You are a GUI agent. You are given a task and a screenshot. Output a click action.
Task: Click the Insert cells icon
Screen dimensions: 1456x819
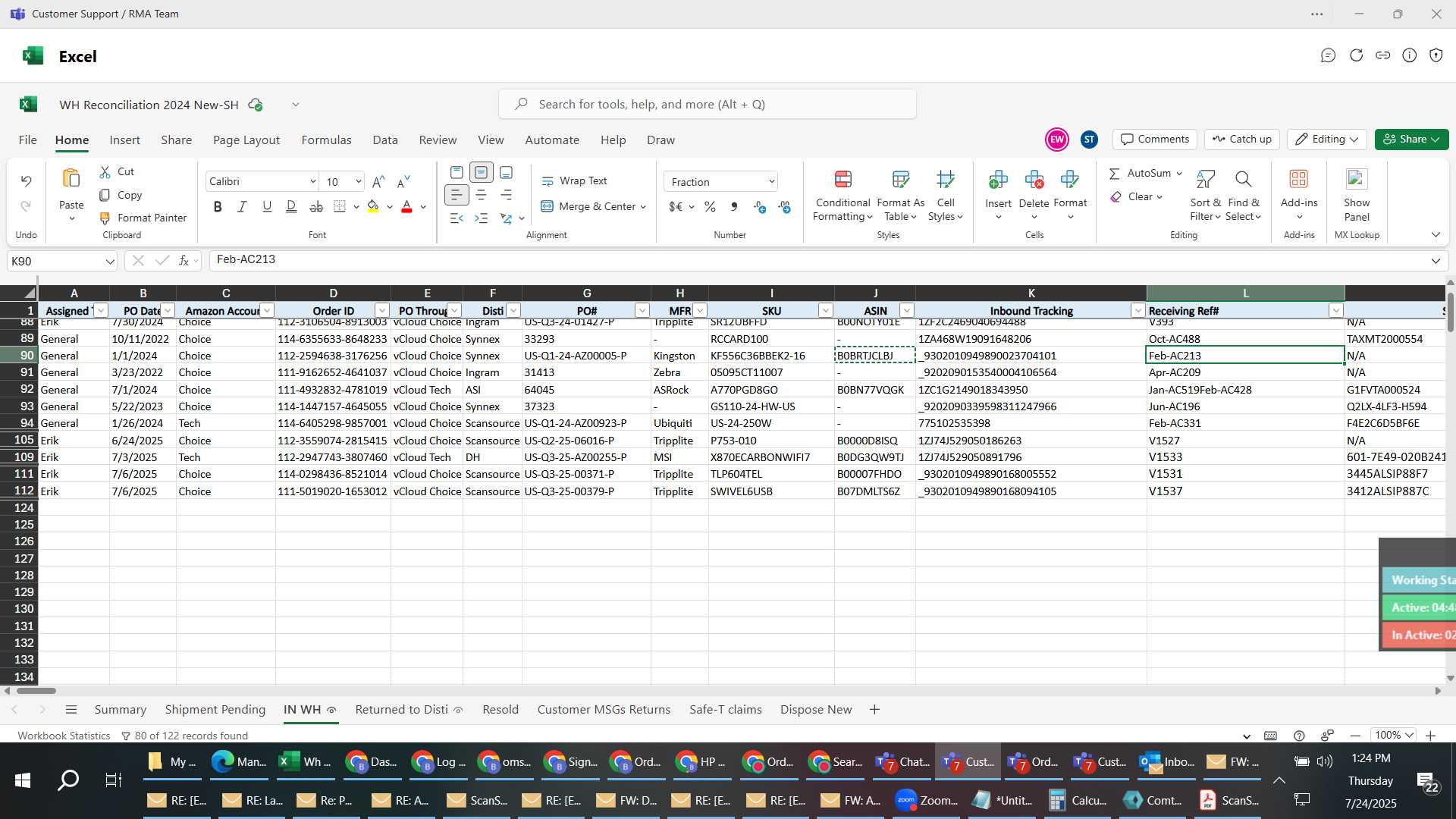(998, 180)
